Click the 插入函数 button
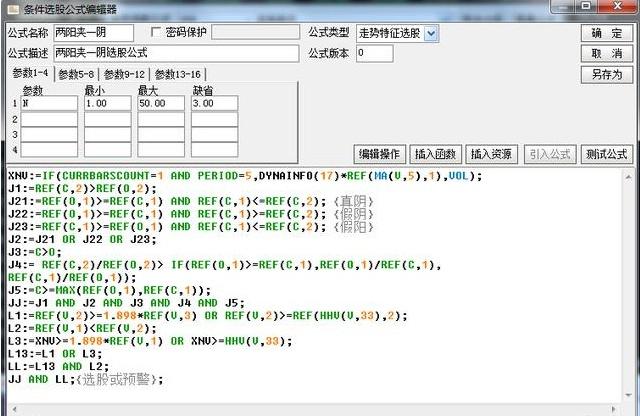The height and width of the screenshot is (416, 640). point(435,154)
